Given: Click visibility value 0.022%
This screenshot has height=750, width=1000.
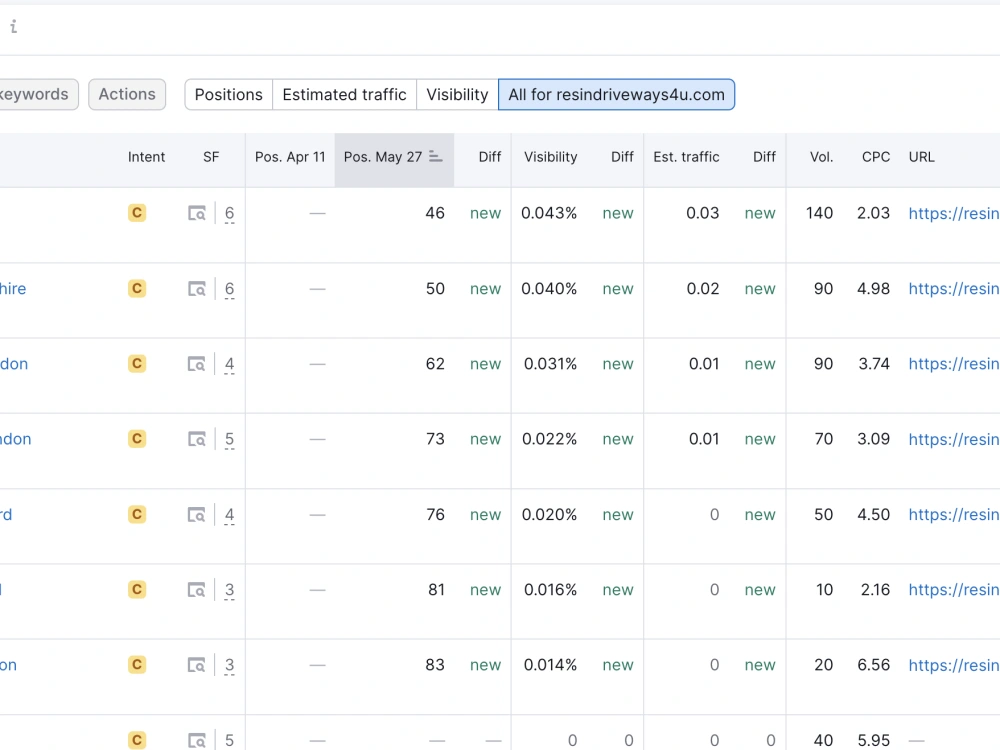Looking at the screenshot, I should click(x=549, y=439).
